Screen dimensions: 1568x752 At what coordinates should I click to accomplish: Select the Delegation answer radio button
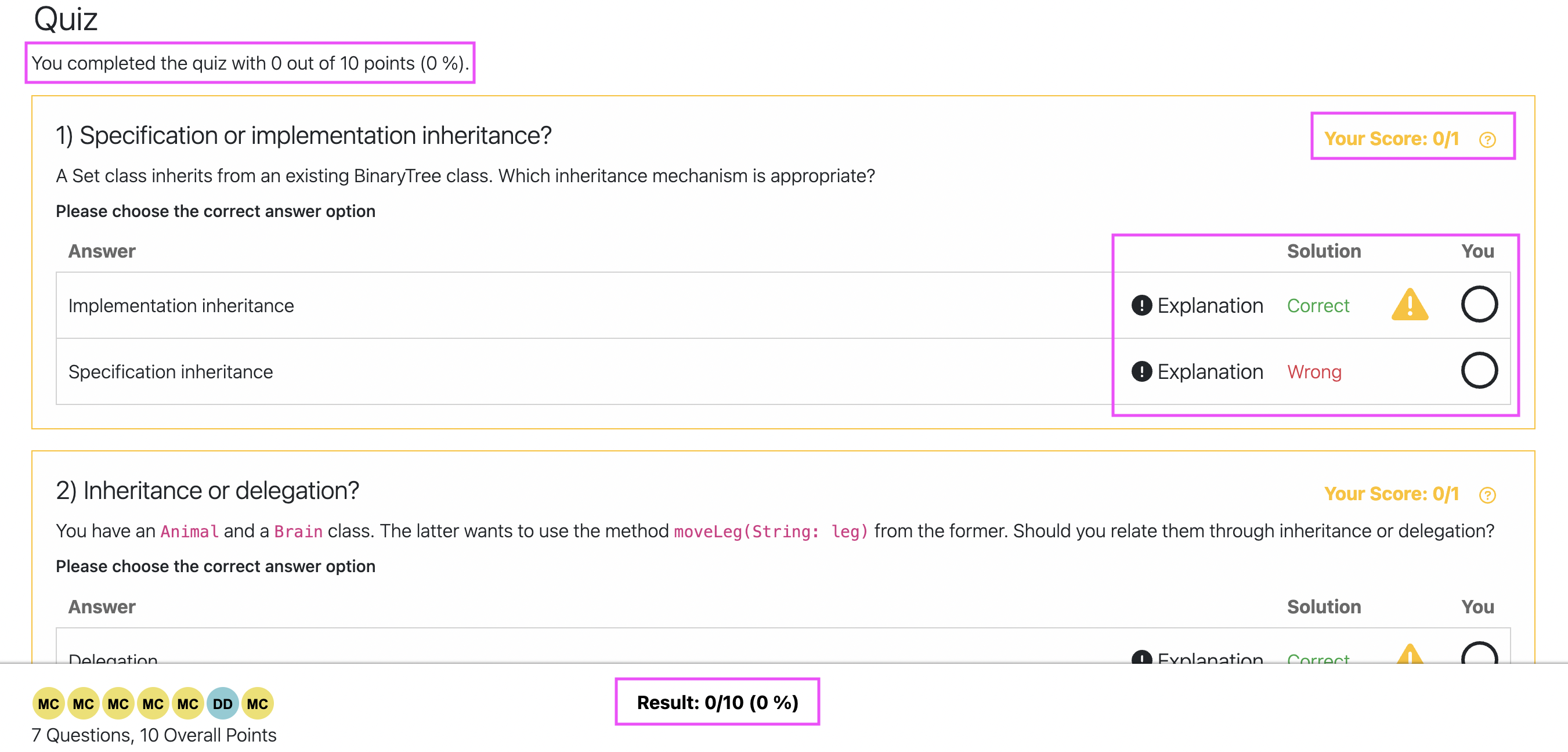pos(1479,656)
